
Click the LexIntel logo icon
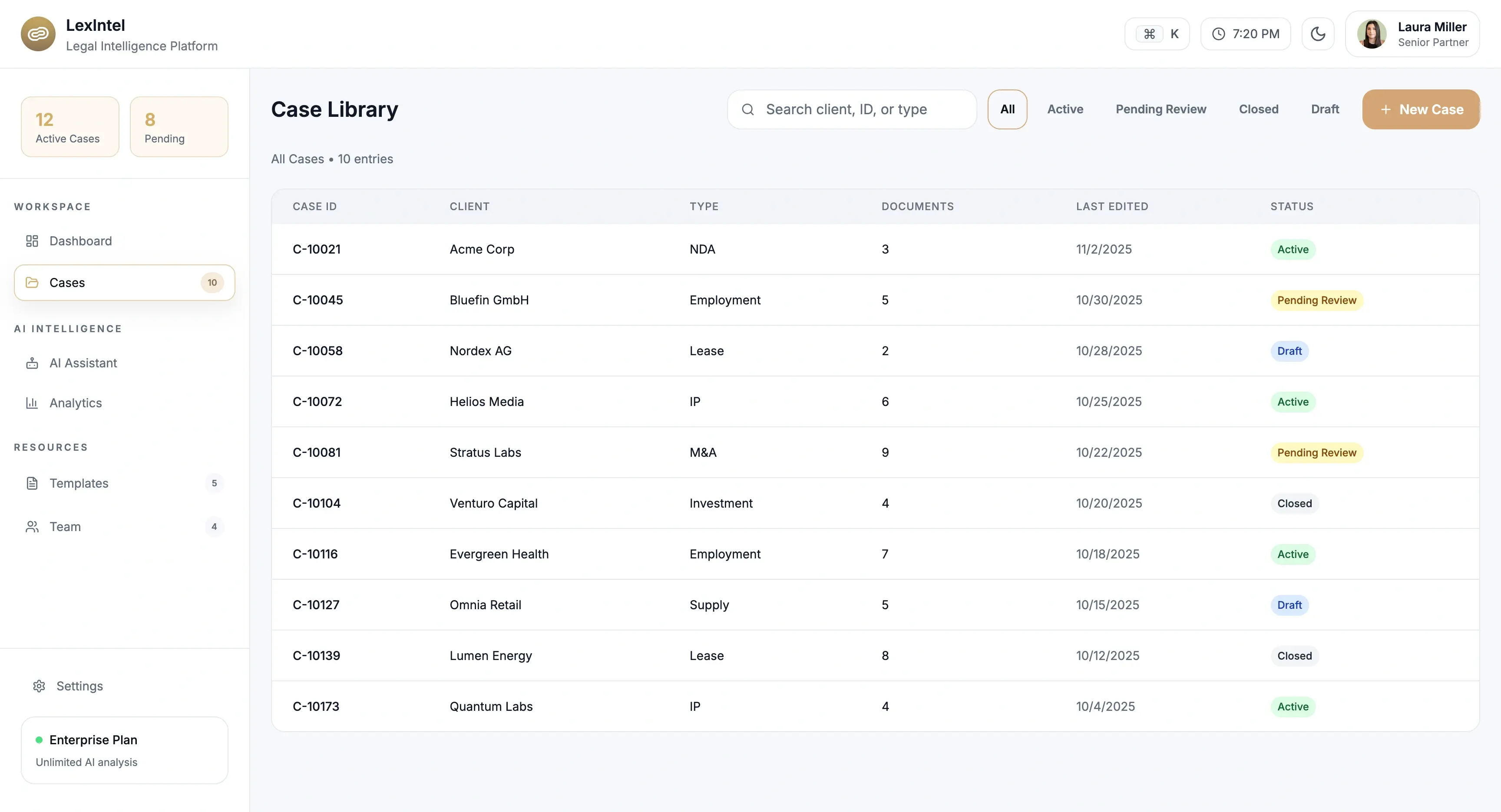coord(38,34)
